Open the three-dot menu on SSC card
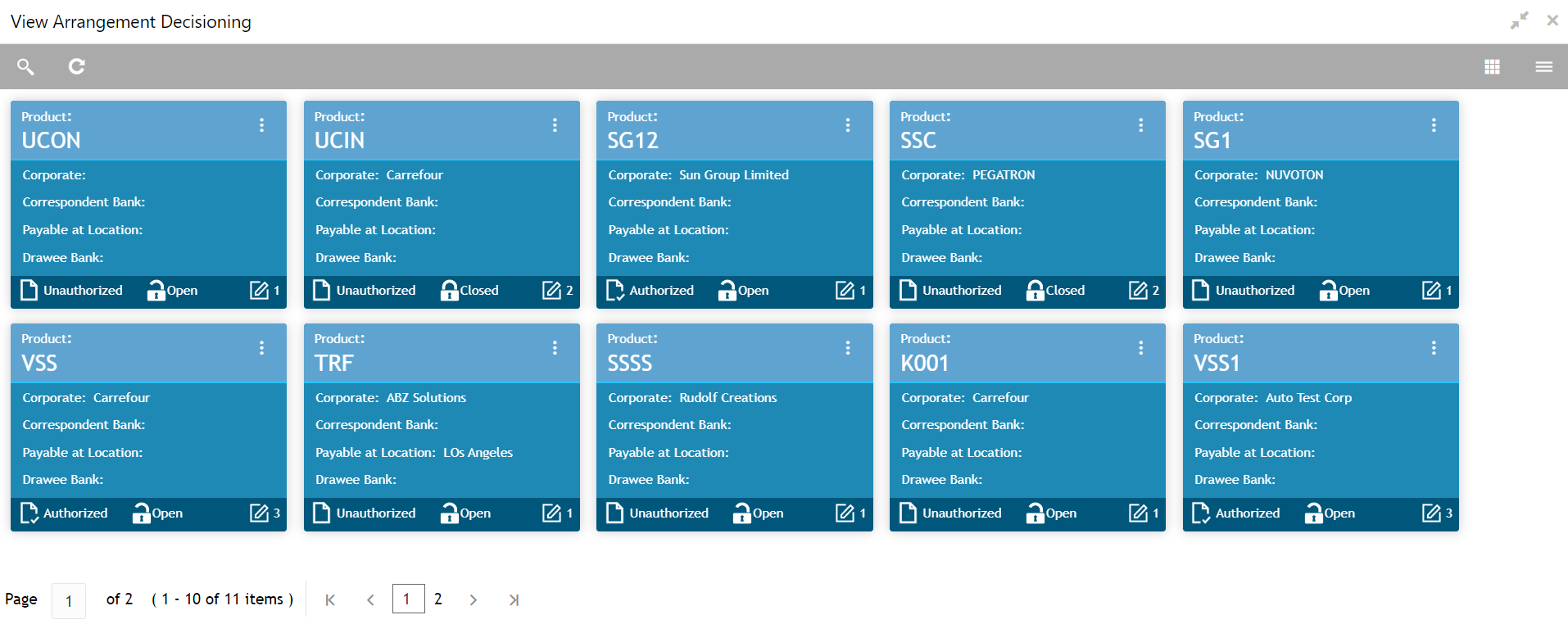 (1140, 125)
